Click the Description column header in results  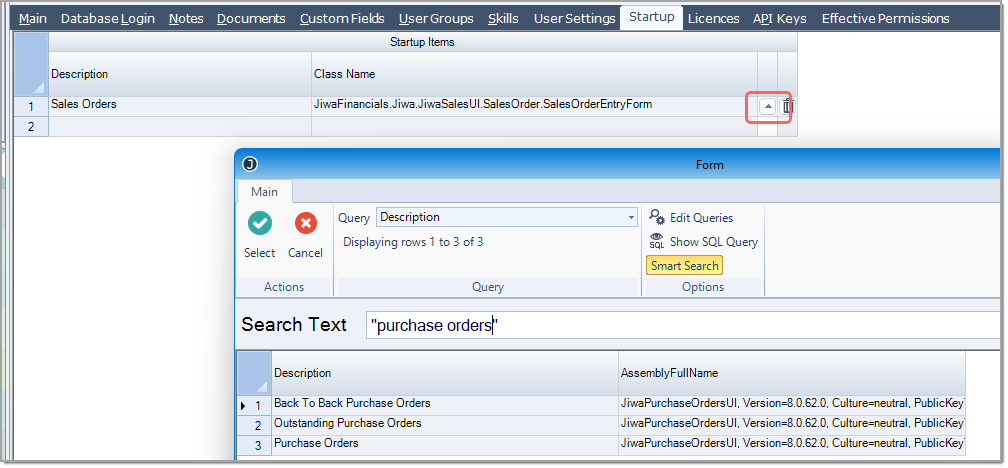pos(445,373)
